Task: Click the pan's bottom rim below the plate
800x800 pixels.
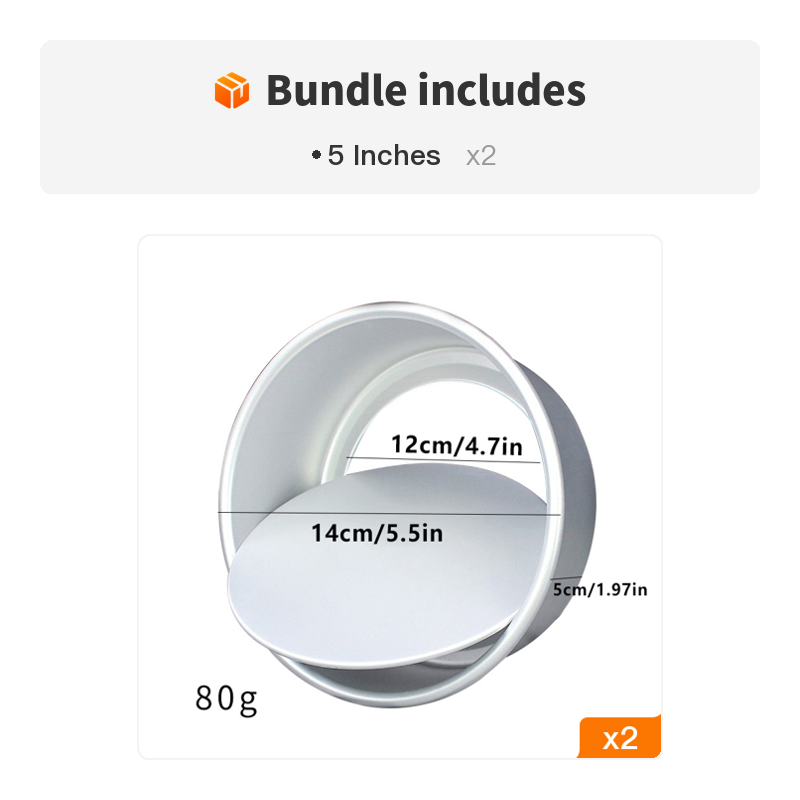Action: coord(400,680)
